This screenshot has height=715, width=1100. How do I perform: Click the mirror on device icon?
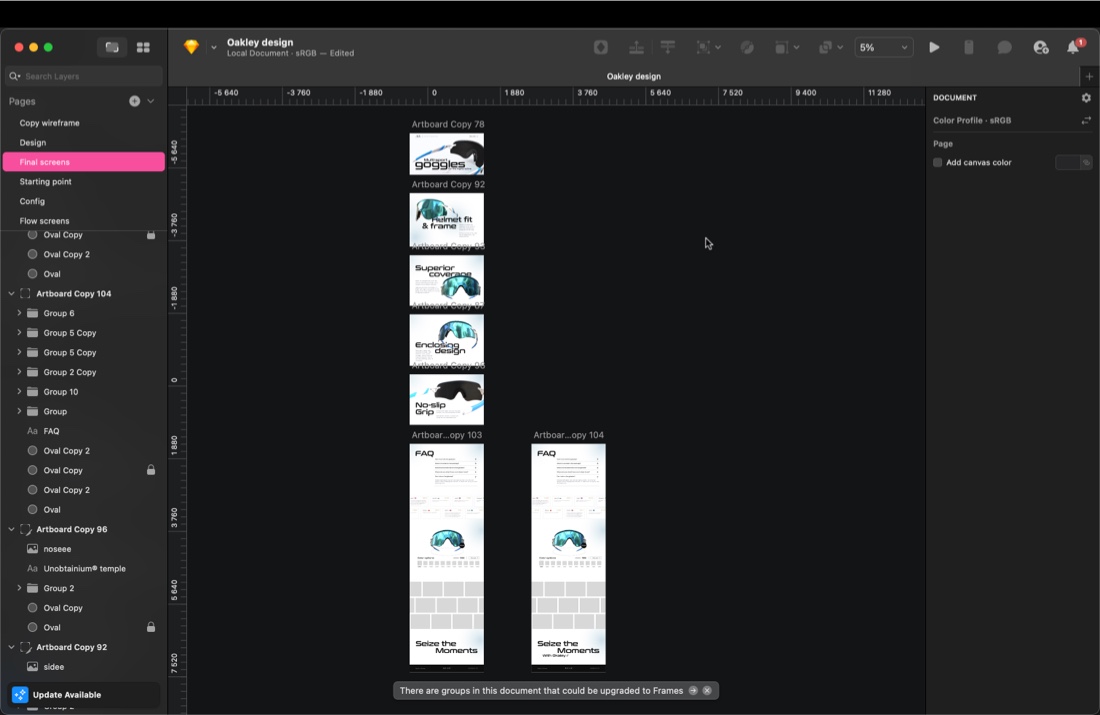[968, 48]
